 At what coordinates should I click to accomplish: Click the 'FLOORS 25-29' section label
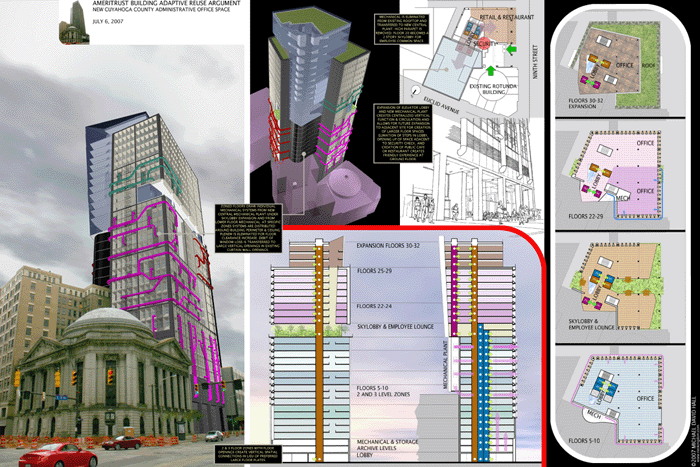(375, 271)
